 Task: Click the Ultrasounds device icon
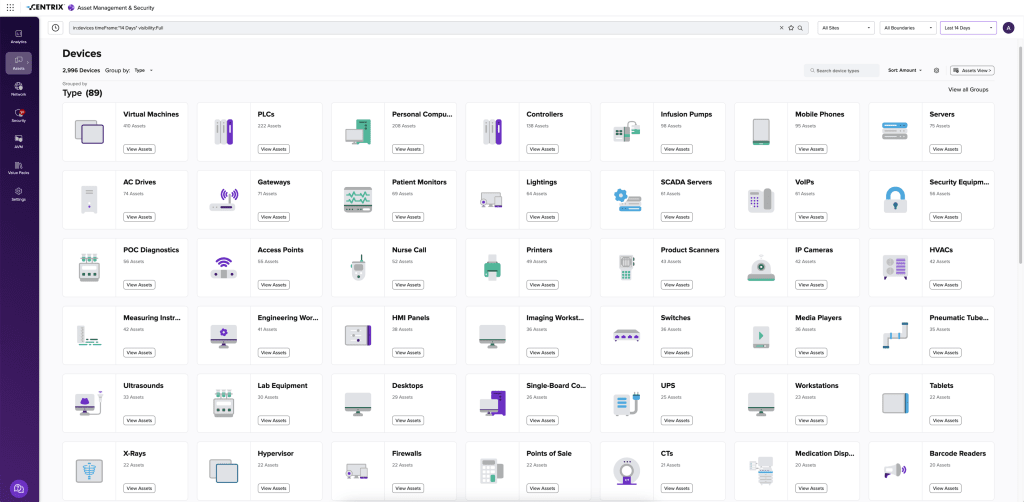89,403
